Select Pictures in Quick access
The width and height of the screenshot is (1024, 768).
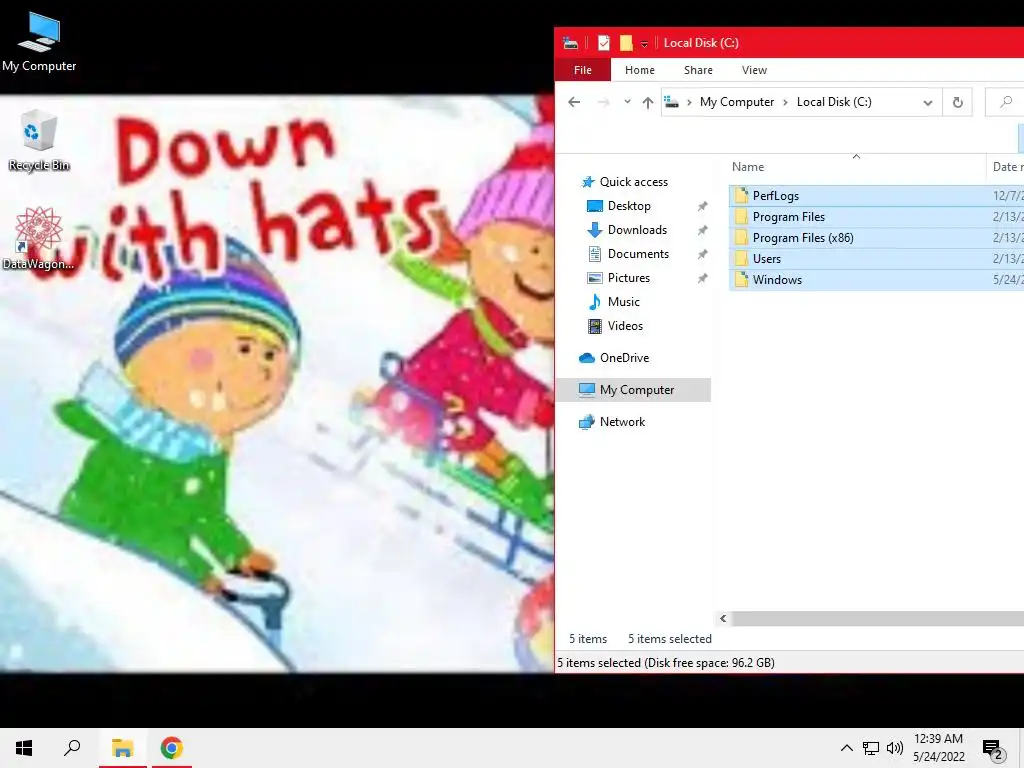pyautogui.click(x=628, y=278)
